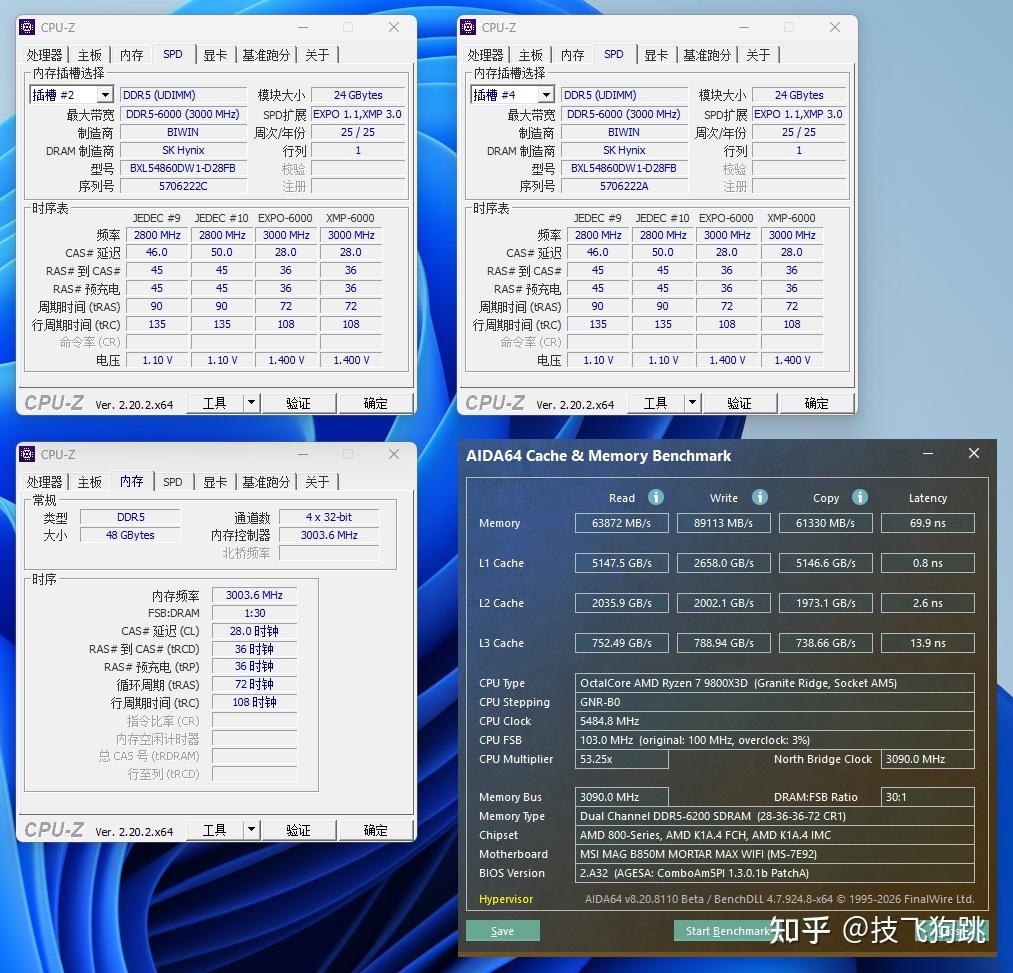Open 基准跑分 tab in 48 GBytes memory window
1013x973 pixels.
click(266, 482)
